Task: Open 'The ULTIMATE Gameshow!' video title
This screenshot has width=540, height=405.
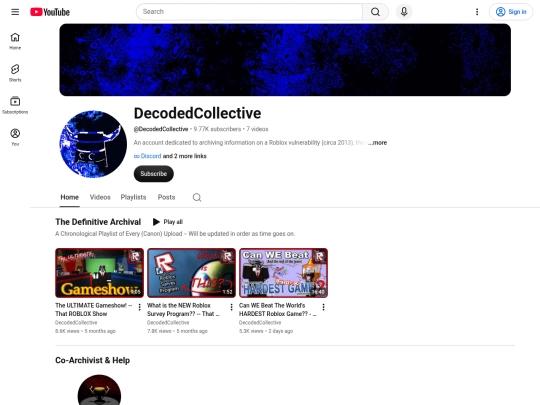Action: coord(94,310)
